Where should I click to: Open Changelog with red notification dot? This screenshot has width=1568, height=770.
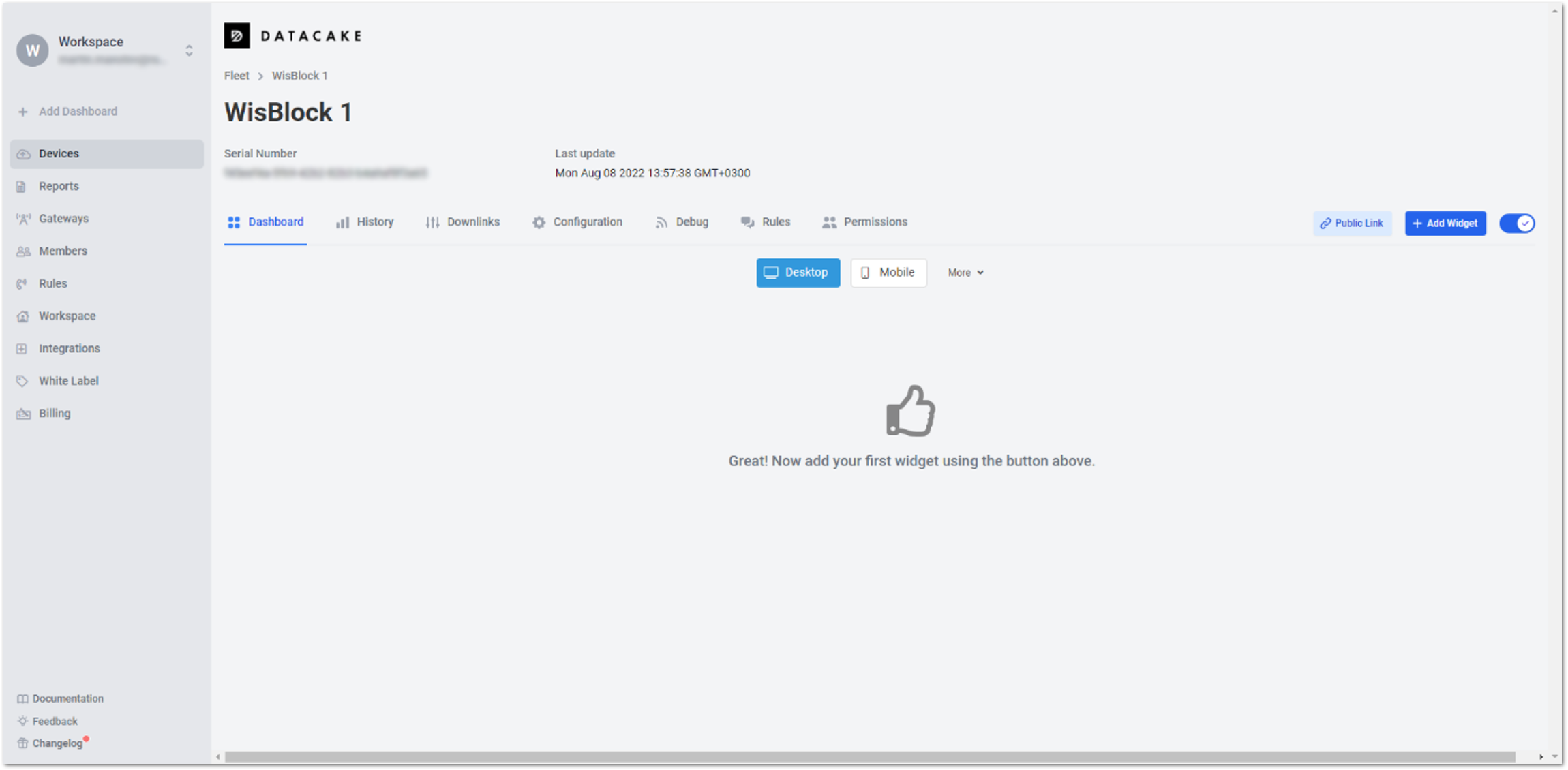point(57,743)
